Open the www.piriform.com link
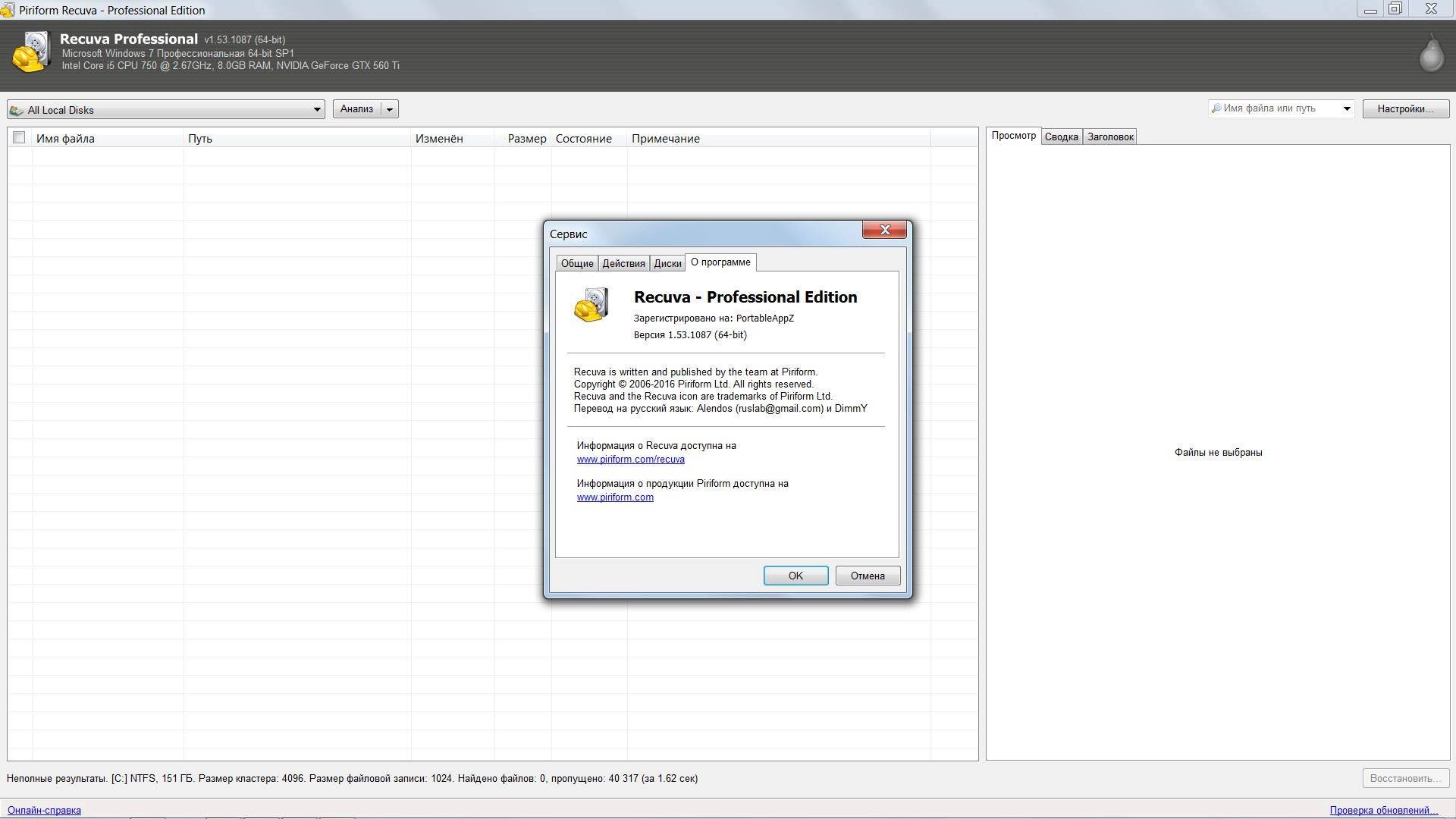 [615, 497]
